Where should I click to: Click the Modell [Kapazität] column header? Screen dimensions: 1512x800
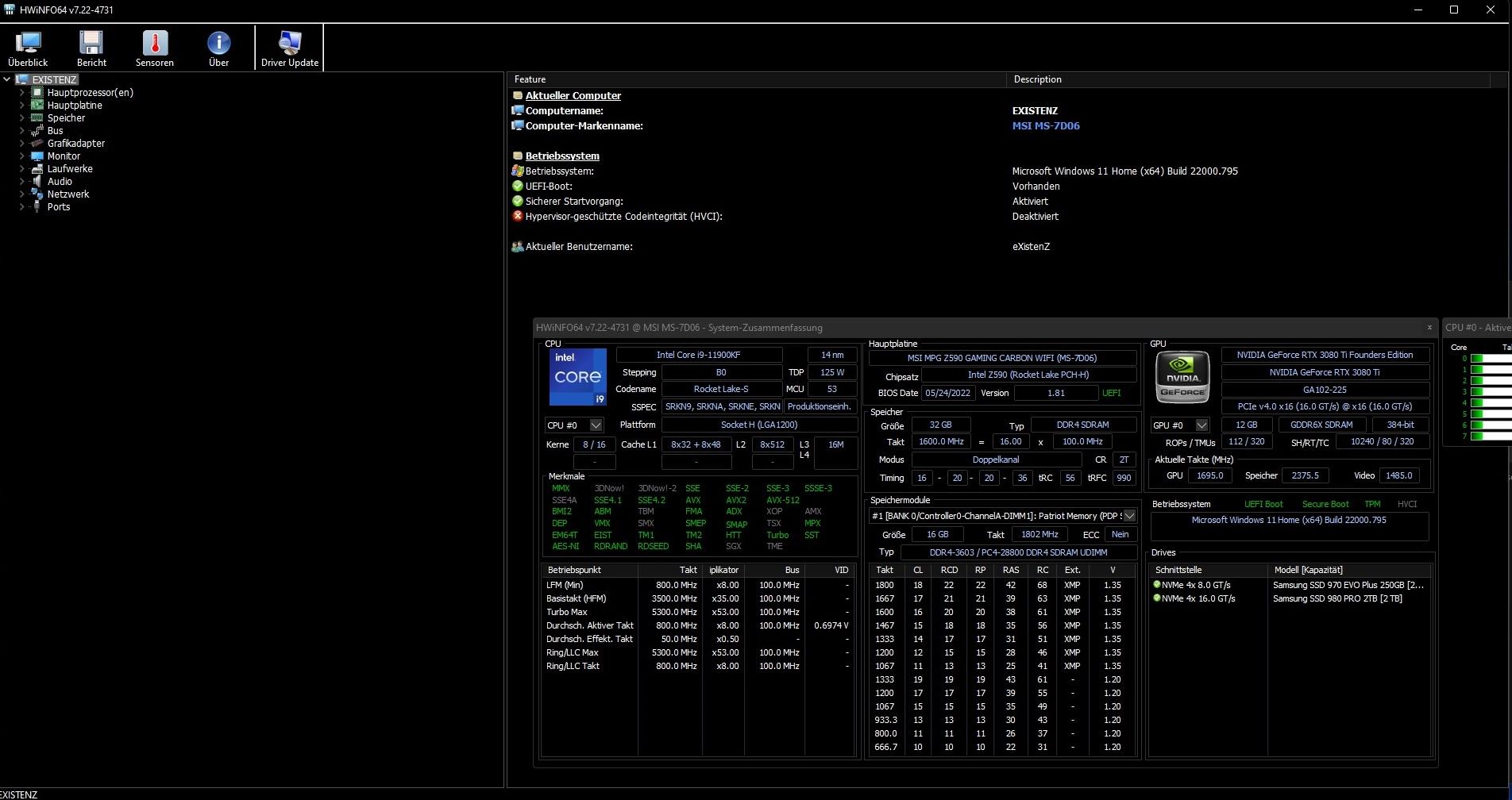(x=1349, y=571)
